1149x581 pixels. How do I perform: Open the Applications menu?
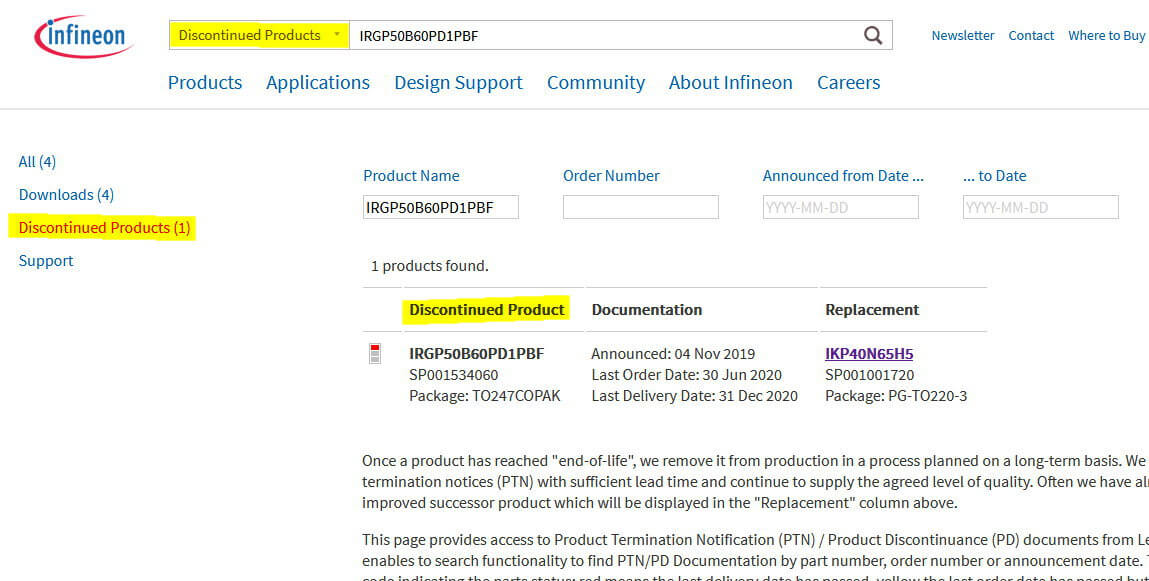pos(318,82)
